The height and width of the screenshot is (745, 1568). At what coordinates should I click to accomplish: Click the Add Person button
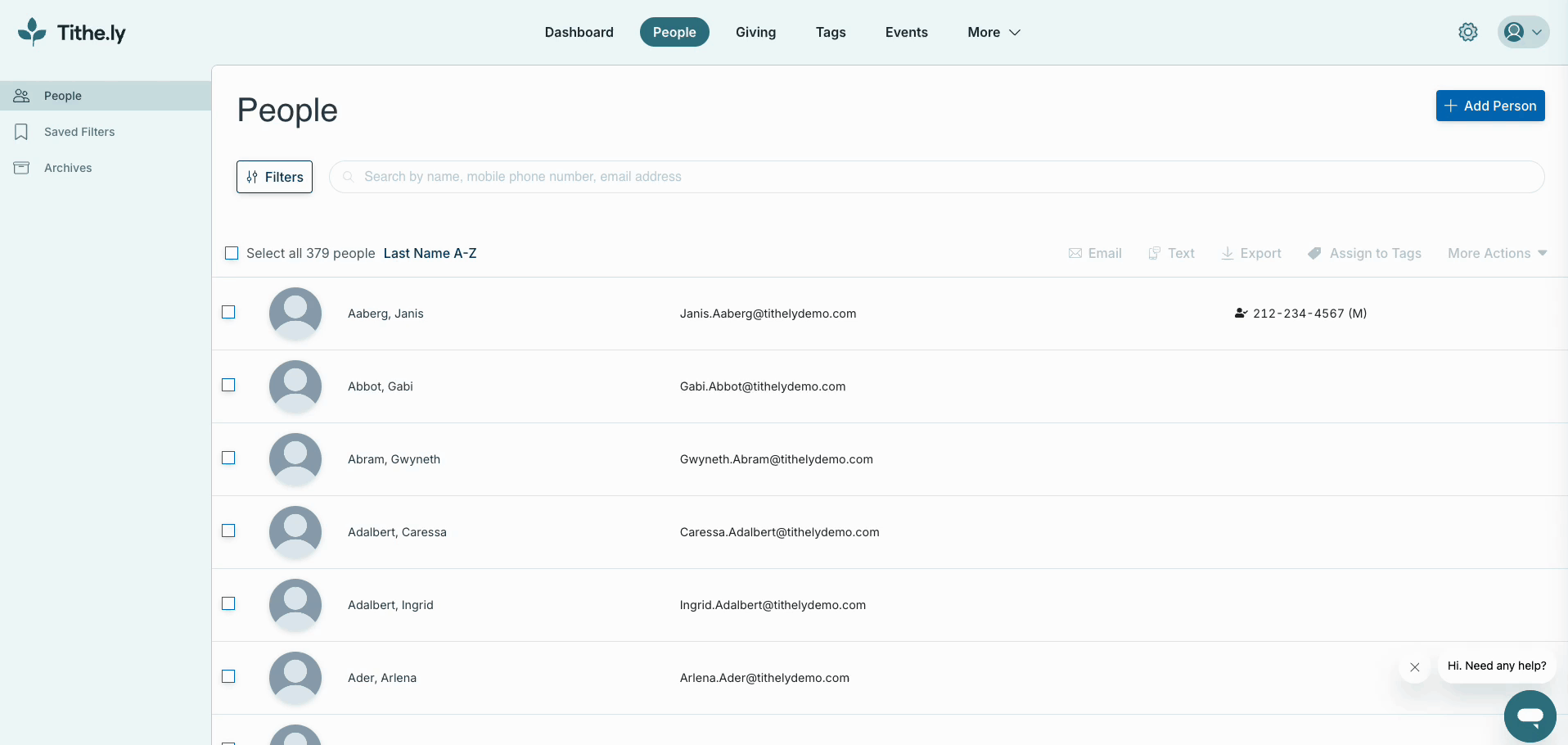coord(1490,106)
